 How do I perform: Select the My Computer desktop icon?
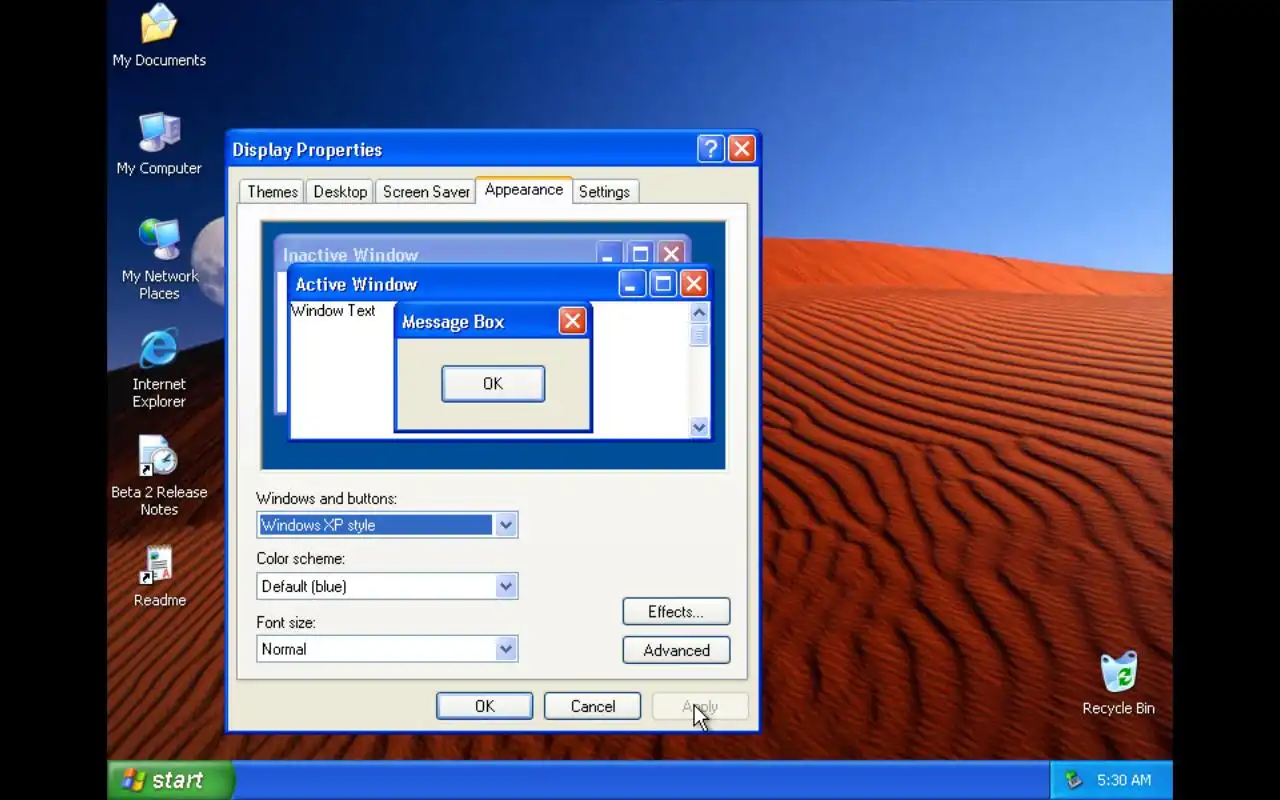click(159, 144)
